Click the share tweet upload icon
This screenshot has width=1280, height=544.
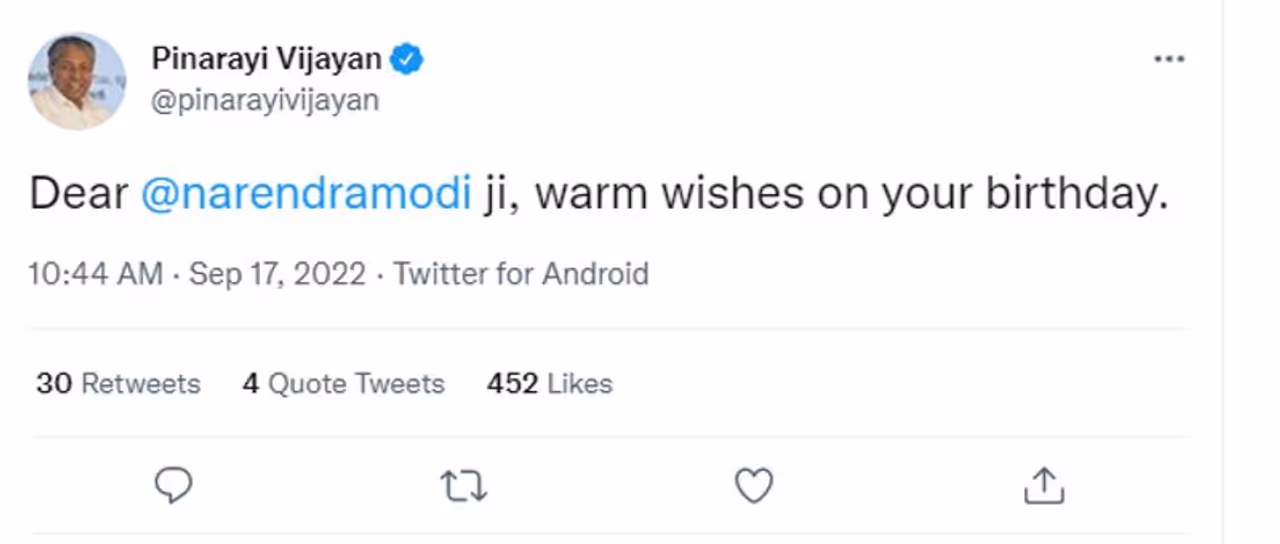1044,486
